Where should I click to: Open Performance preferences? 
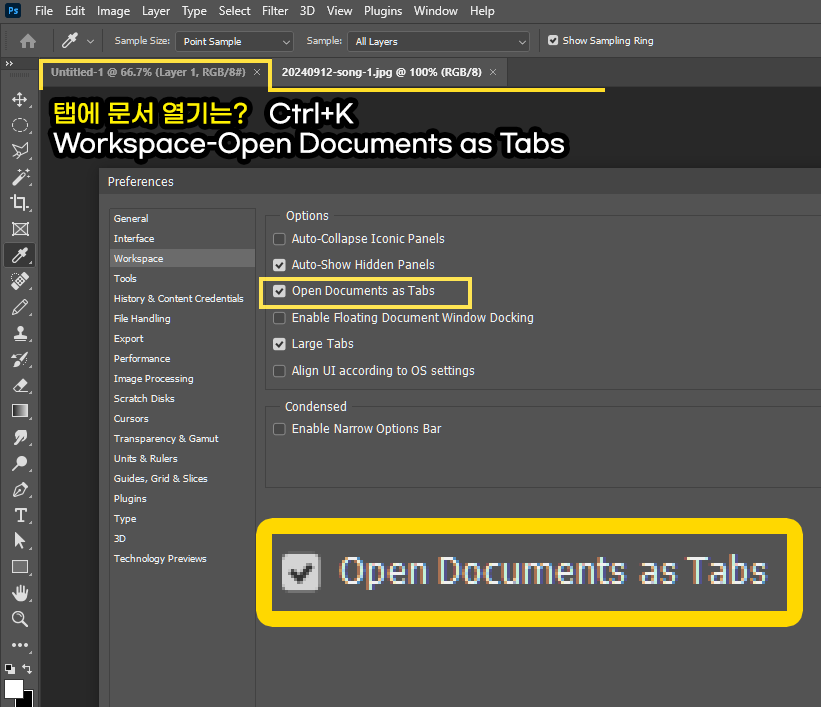[x=142, y=359]
